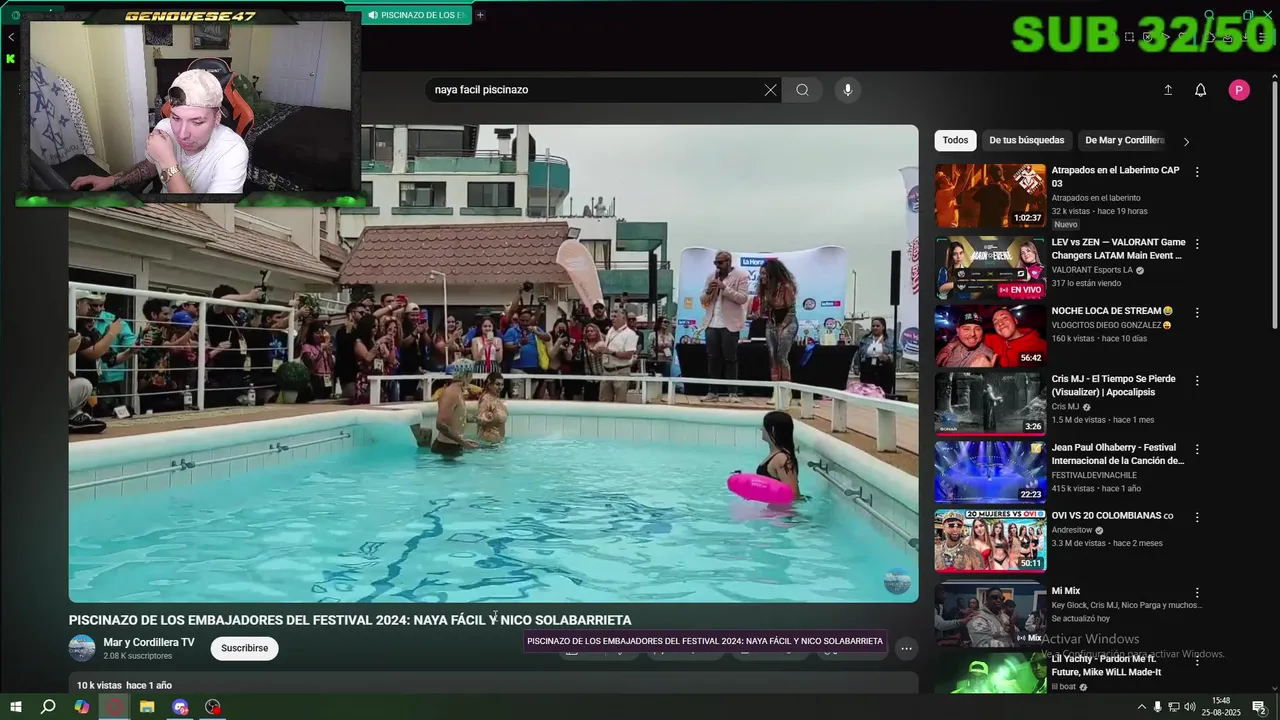The width and height of the screenshot is (1280, 720).
Task: Open Lil Yachty Pardon Me video
Action: click(990, 673)
